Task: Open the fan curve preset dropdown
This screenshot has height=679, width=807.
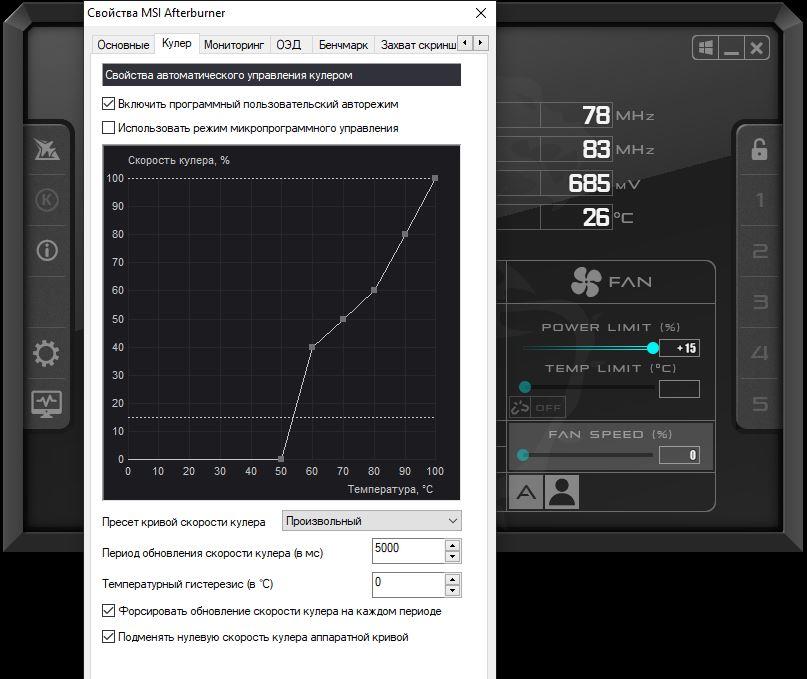Action: (x=371, y=521)
